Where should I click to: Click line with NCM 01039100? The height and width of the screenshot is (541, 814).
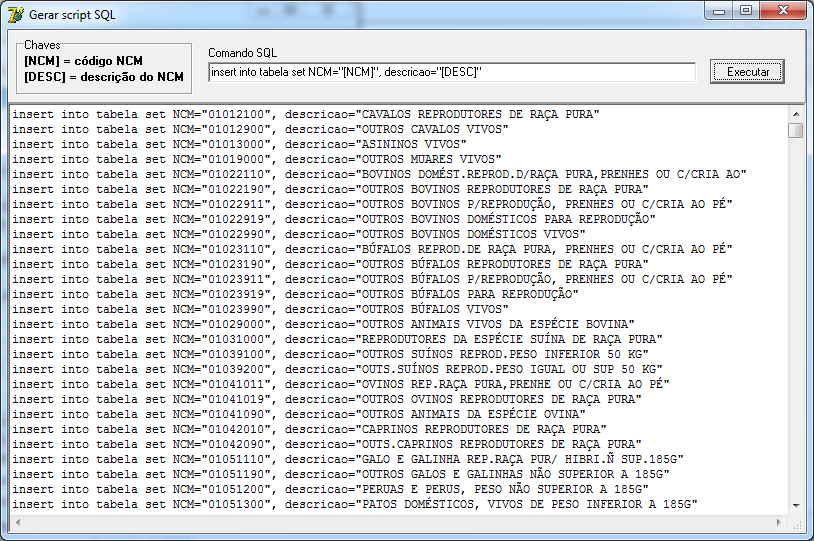[x=330, y=355]
